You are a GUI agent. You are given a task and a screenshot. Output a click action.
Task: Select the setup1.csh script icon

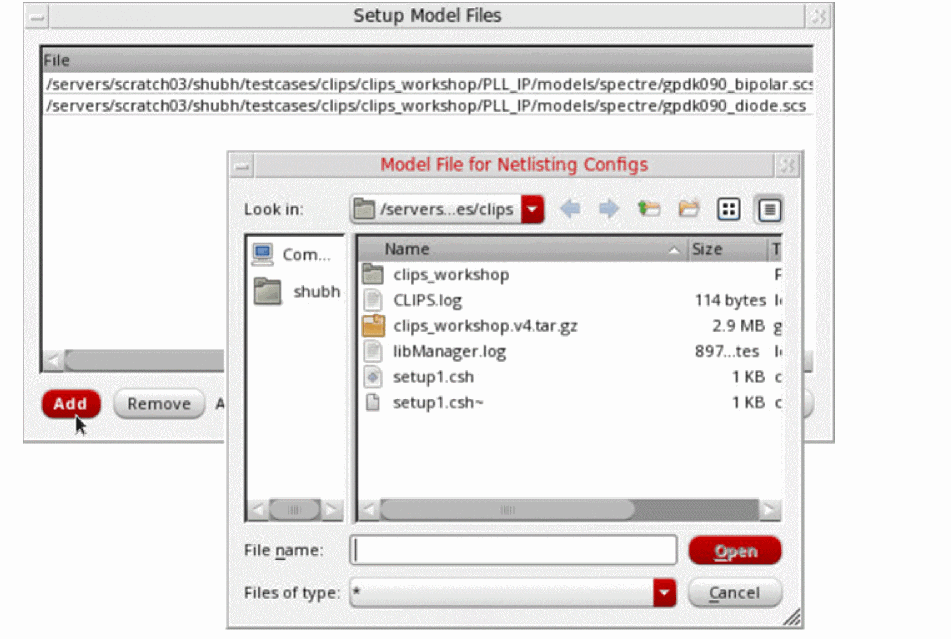[372, 377]
